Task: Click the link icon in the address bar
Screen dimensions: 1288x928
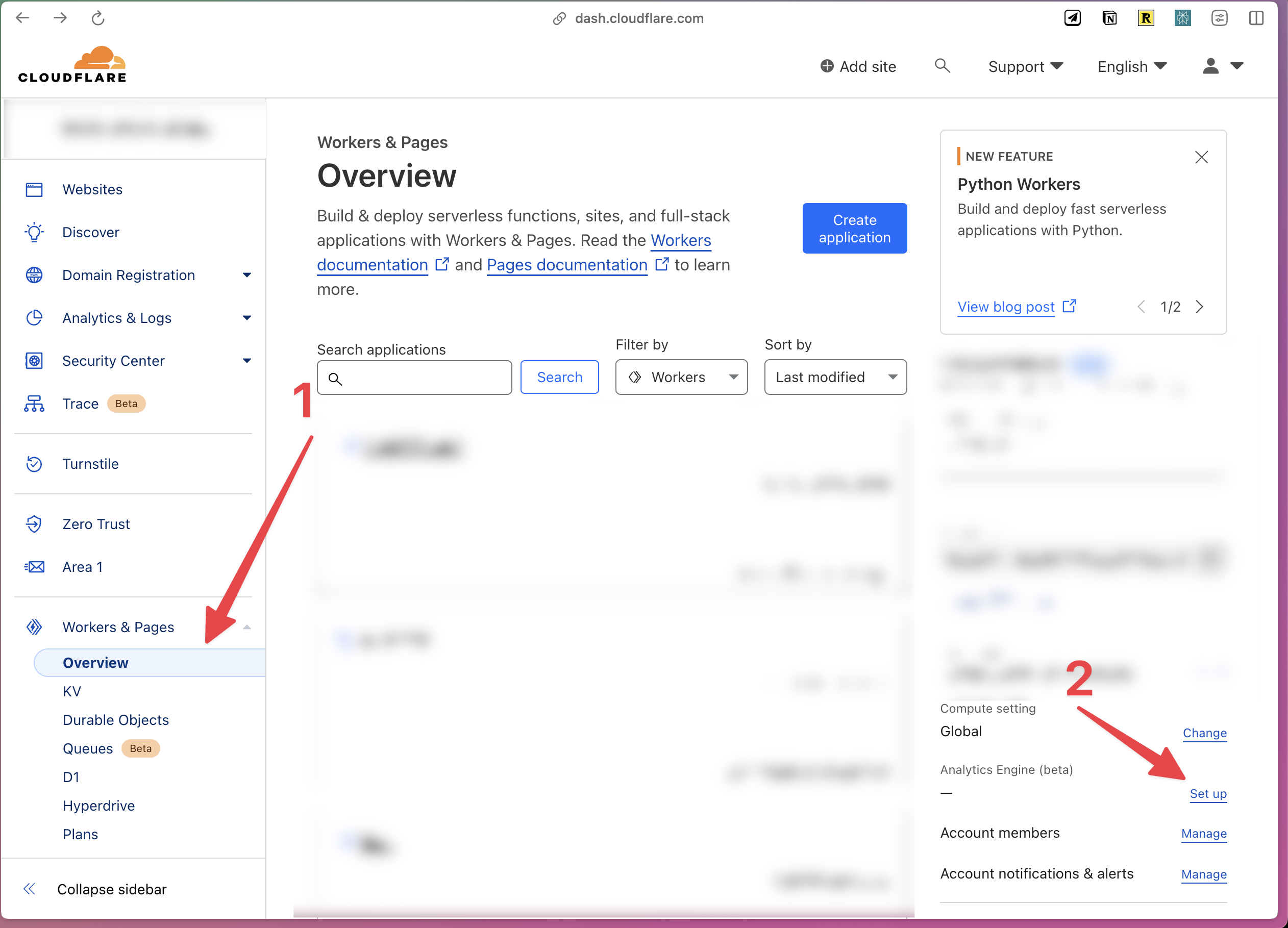Action: pyautogui.click(x=559, y=19)
